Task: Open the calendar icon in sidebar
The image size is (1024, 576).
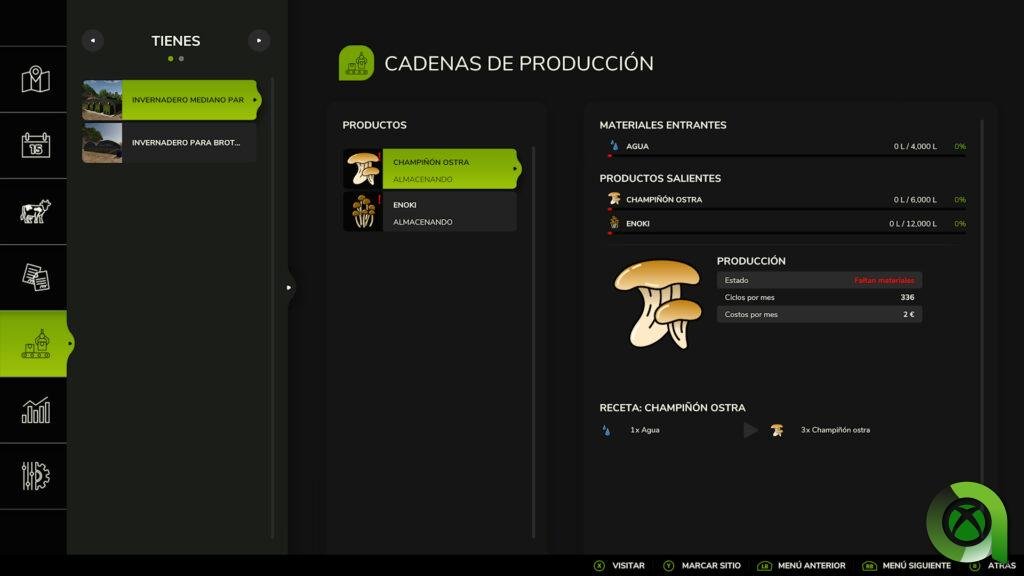Action: click(35, 146)
